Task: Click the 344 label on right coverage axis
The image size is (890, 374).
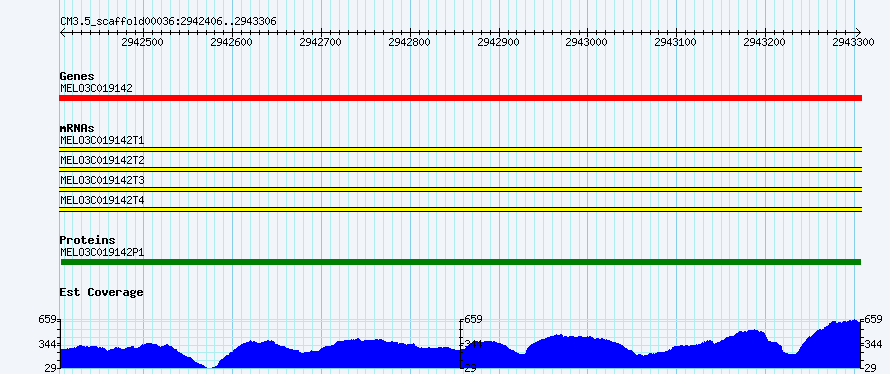Action: pos(873,344)
